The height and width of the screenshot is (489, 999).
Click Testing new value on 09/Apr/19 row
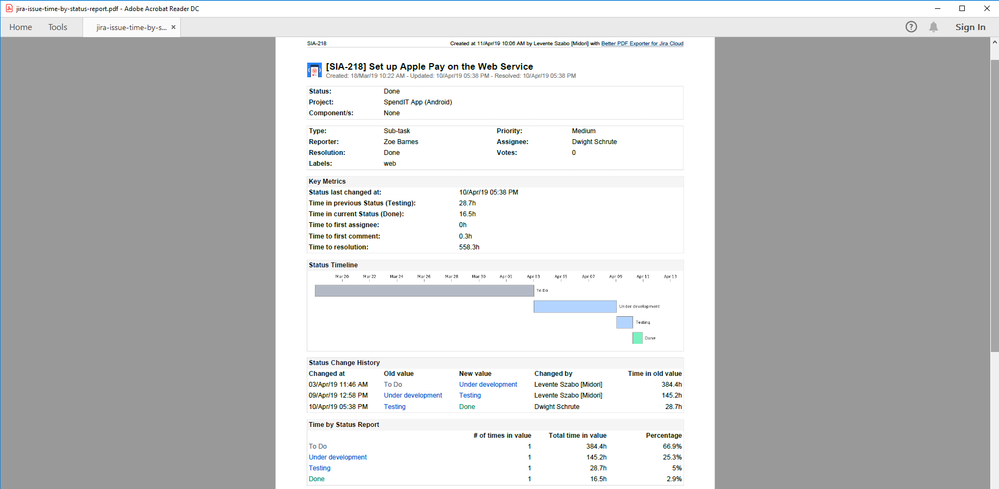pyautogui.click(x=470, y=395)
